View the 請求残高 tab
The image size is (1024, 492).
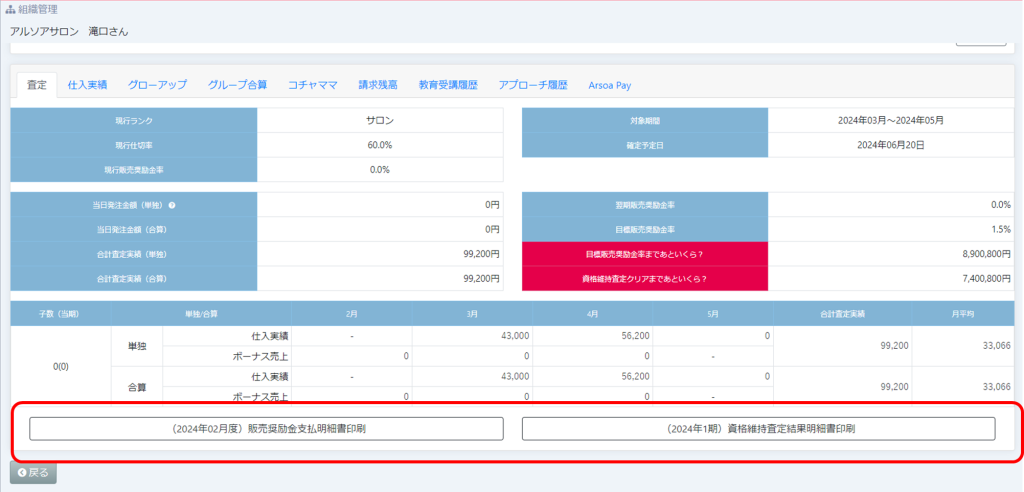(378, 85)
